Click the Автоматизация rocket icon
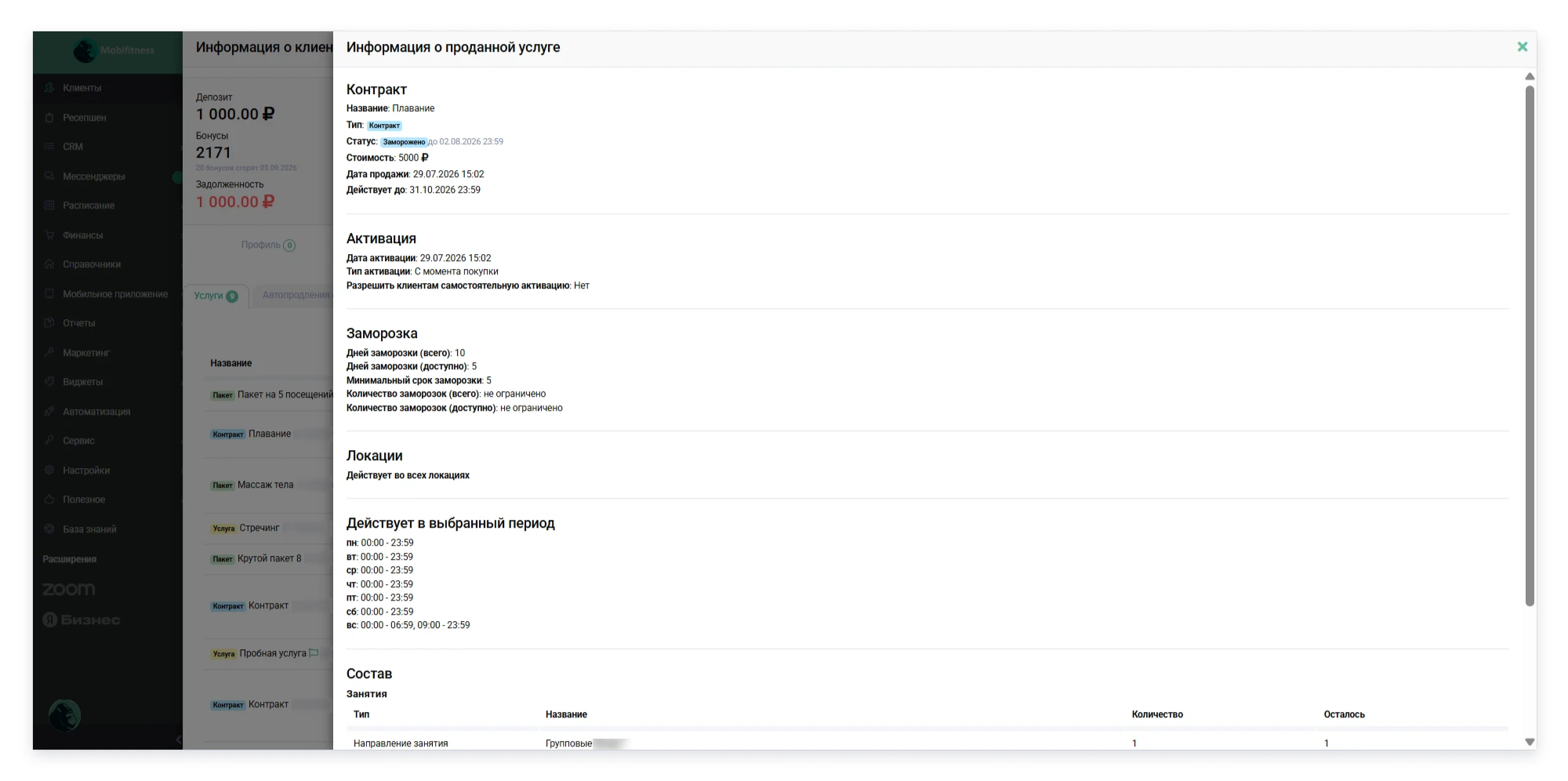Viewport: 1568px width, 781px height. click(x=49, y=412)
